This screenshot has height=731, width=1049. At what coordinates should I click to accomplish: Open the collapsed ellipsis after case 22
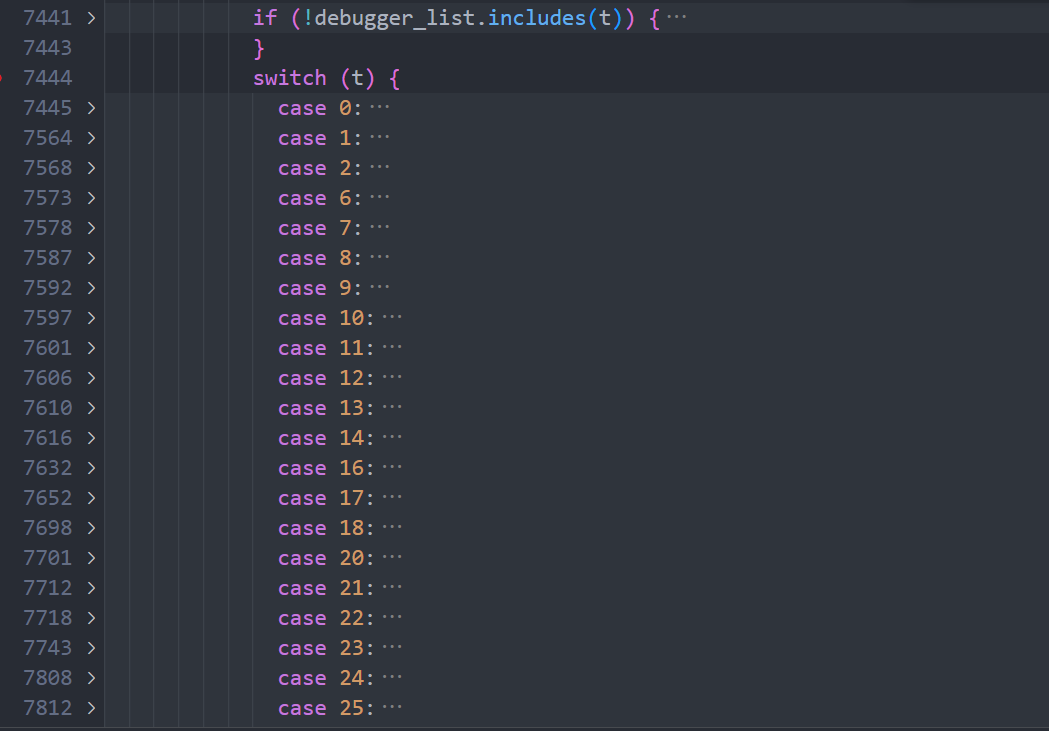point(392,618)
